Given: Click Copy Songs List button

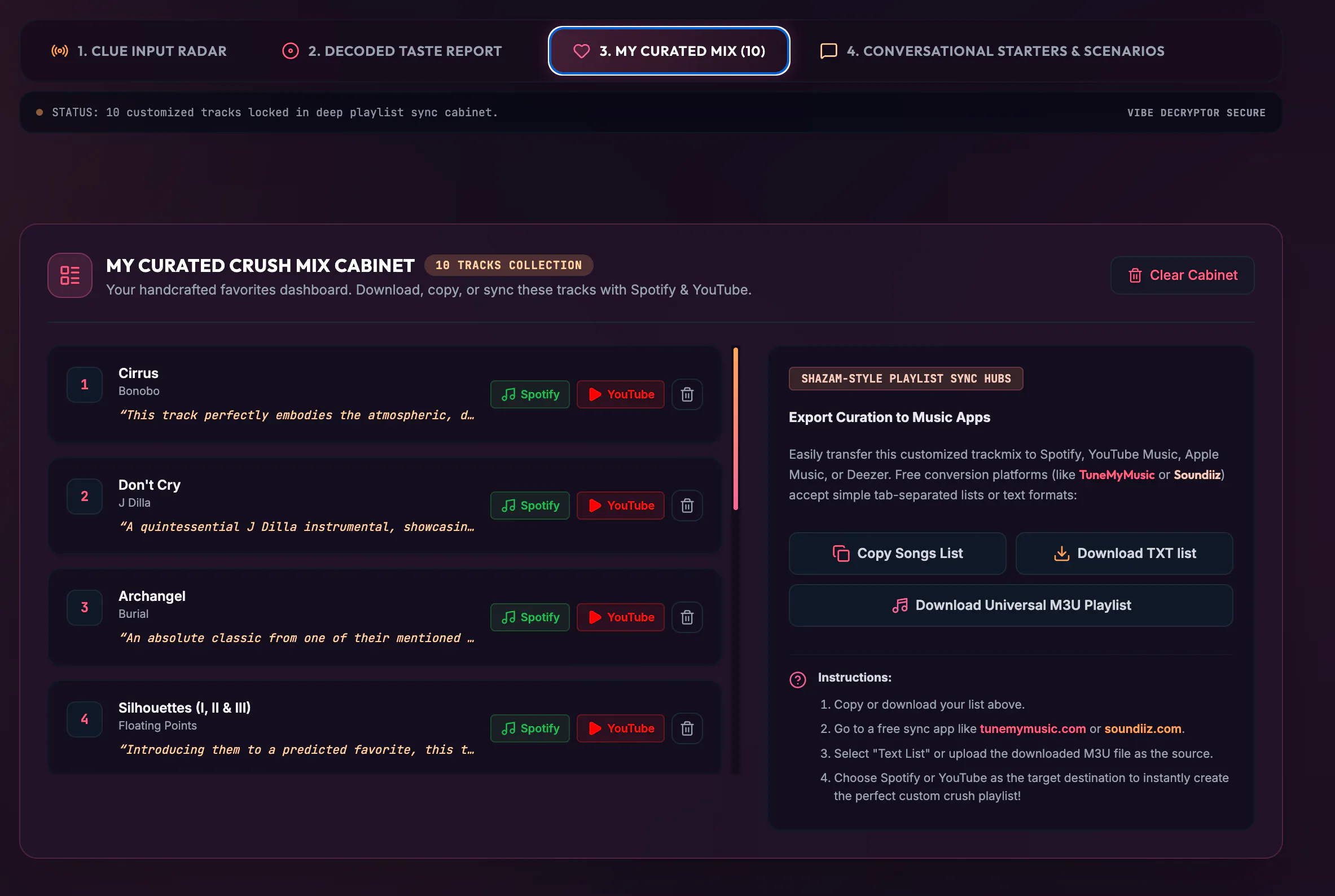Looking at the screenshot, I should pyautogui.click(x=897, y=553).
